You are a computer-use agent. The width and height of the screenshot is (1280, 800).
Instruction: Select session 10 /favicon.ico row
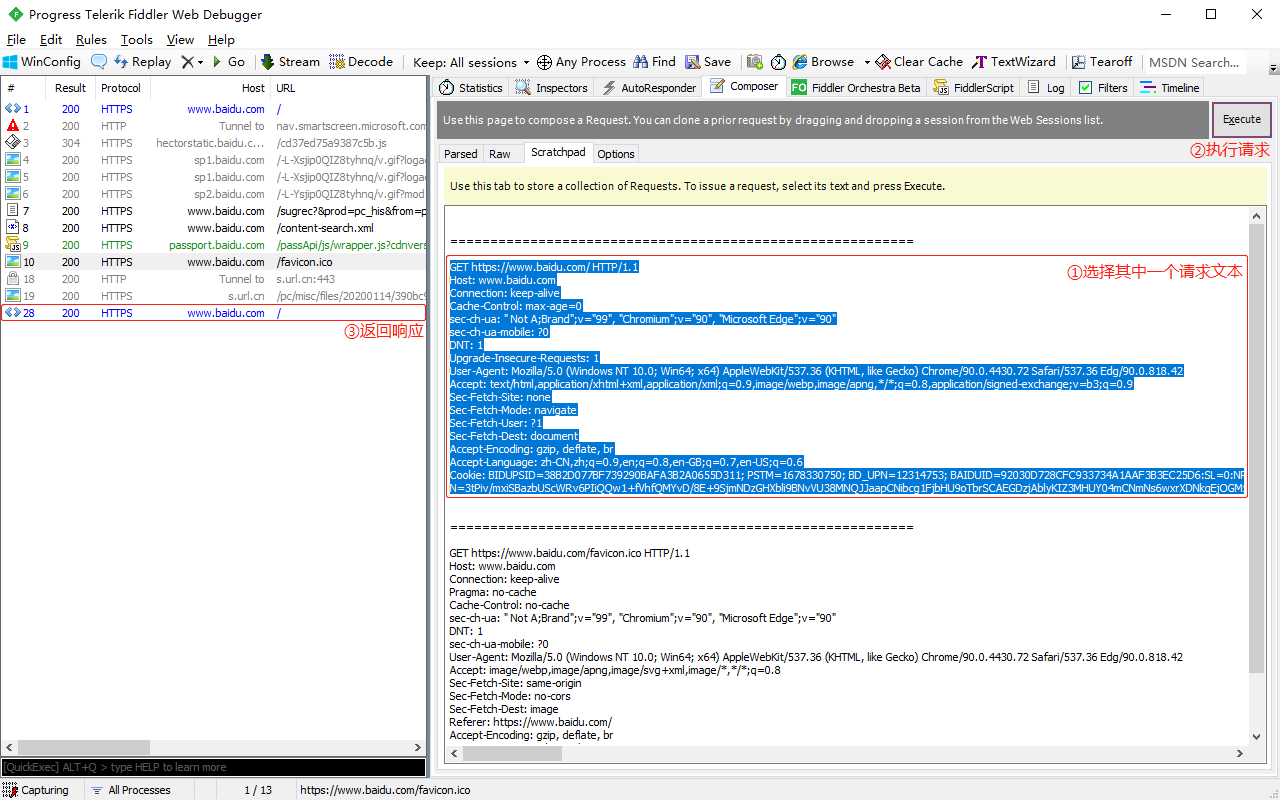click(214, 262)
